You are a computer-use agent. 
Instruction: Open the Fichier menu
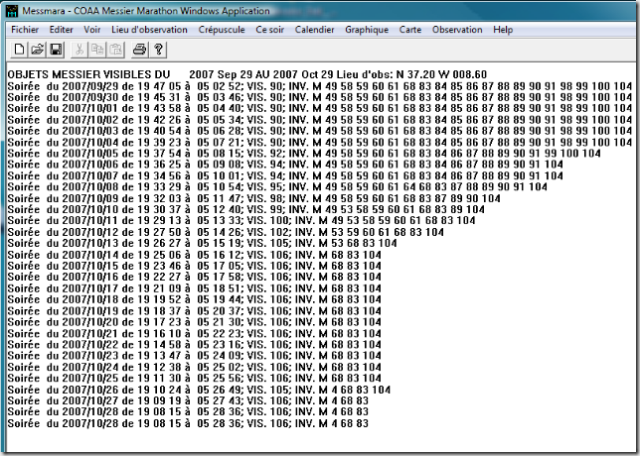click(x=27, y=30)
